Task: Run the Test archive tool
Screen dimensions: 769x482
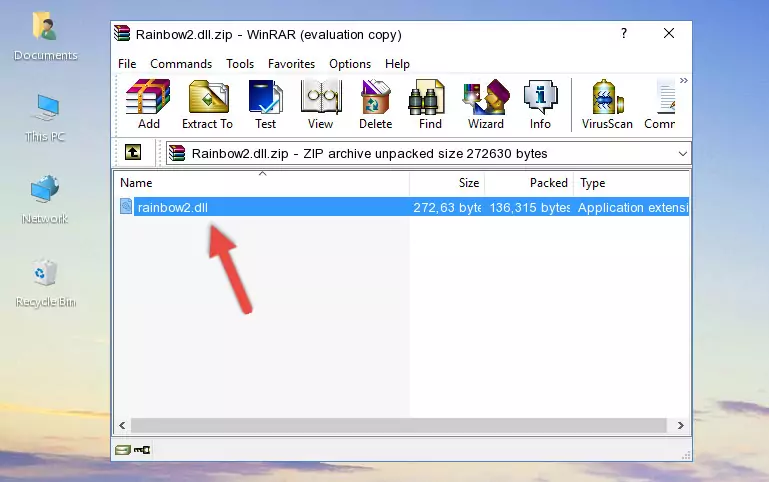Action: (265, 104)
